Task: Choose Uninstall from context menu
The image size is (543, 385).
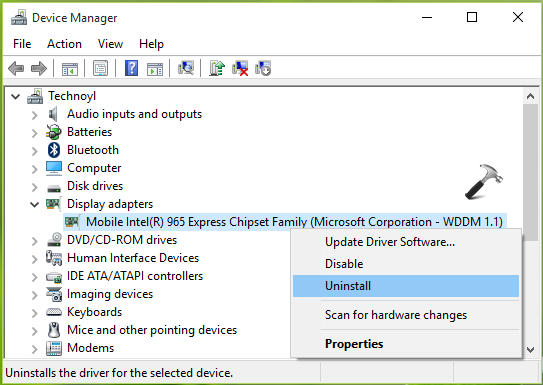Action: pyautogui.click(x=406, y=286)
